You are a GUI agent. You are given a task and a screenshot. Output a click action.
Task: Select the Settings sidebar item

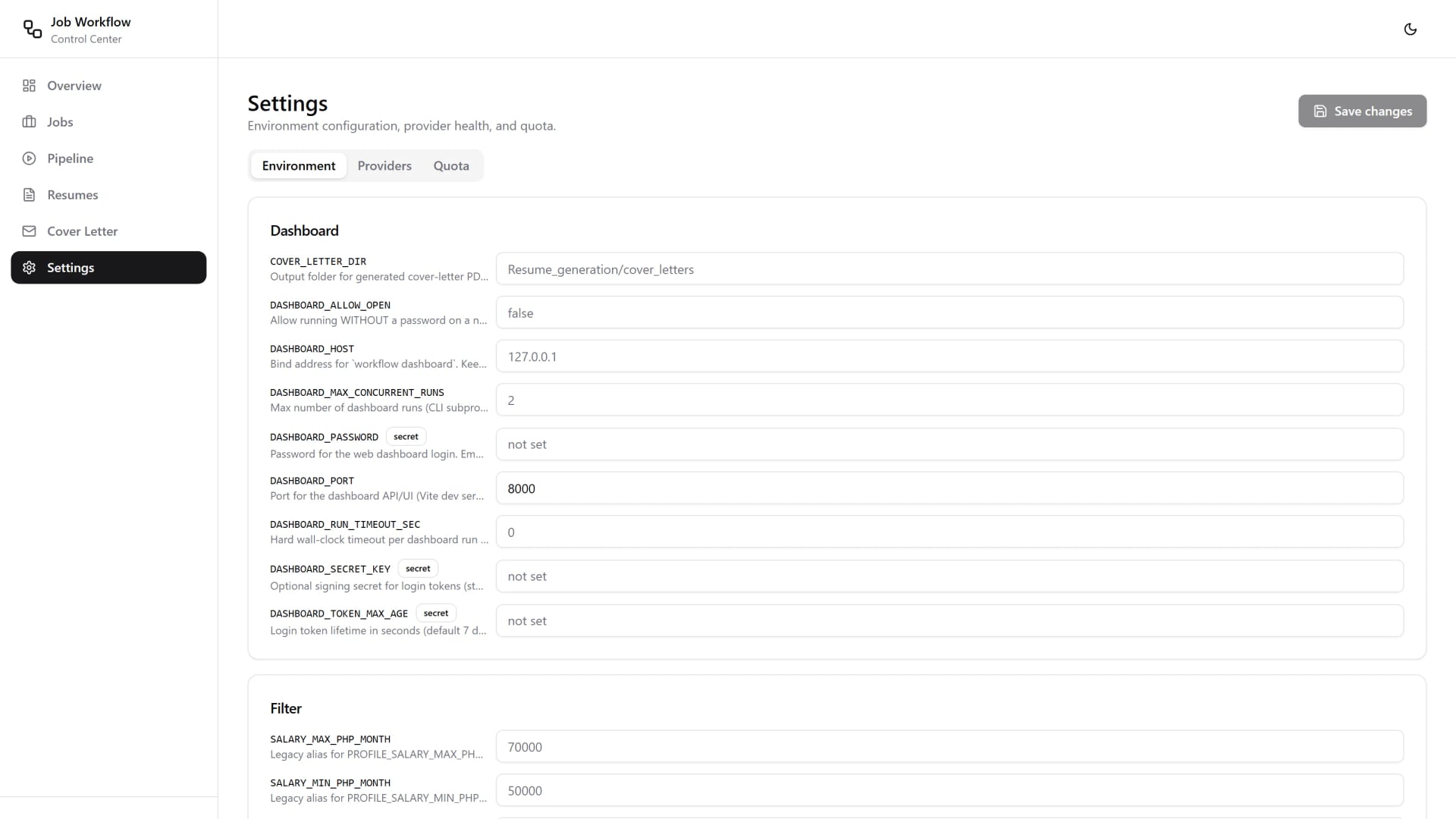108,268
